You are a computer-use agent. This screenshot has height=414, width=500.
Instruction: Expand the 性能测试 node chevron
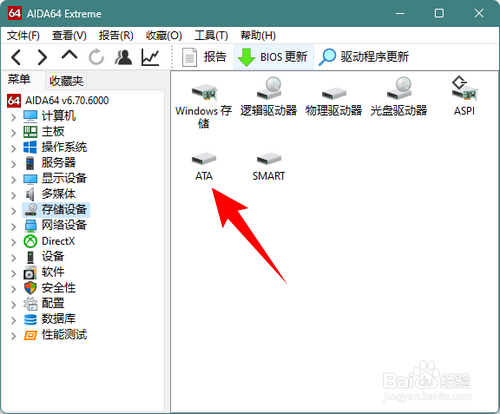click(13, 336)
